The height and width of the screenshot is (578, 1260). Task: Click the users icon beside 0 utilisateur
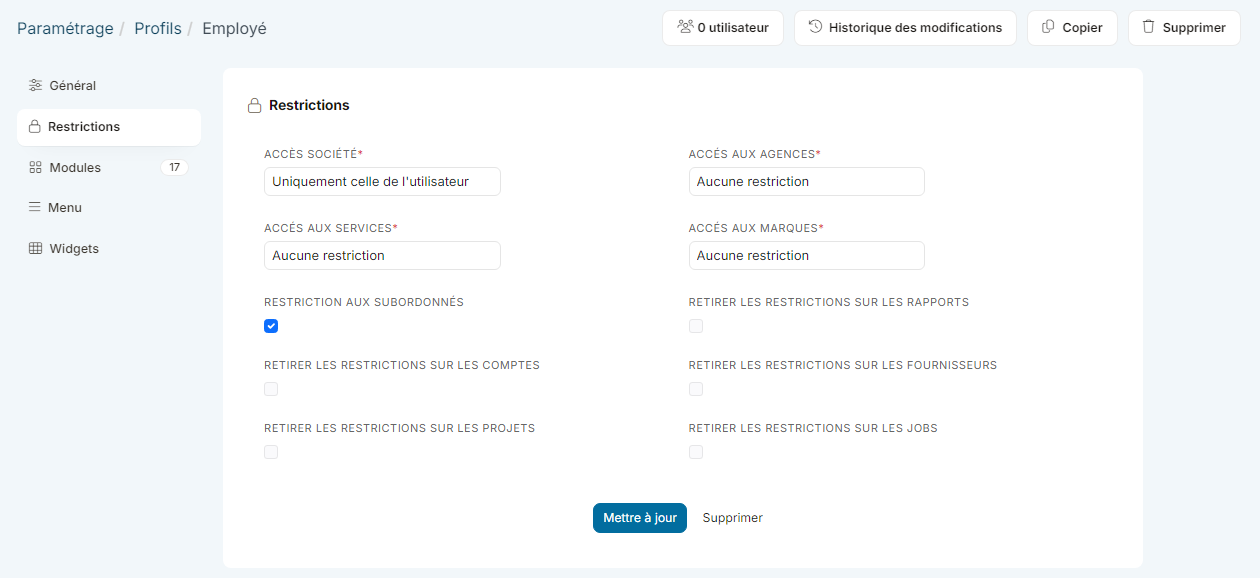pyautogui.click(x=685, y=27)
